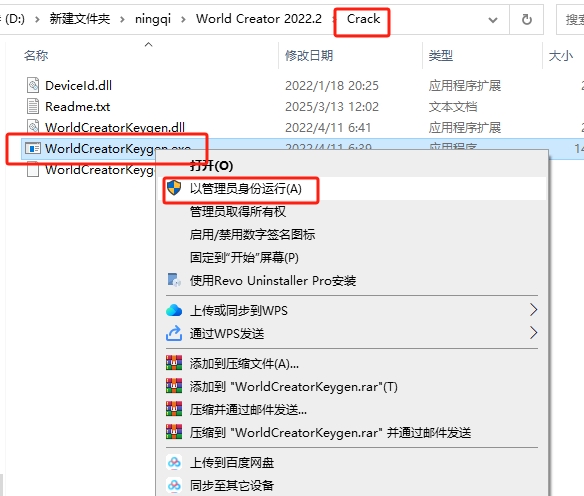Screen dimensions: 584x496
Task: Sort files by the 类型 column header
Action: click(x=441, y=56)
